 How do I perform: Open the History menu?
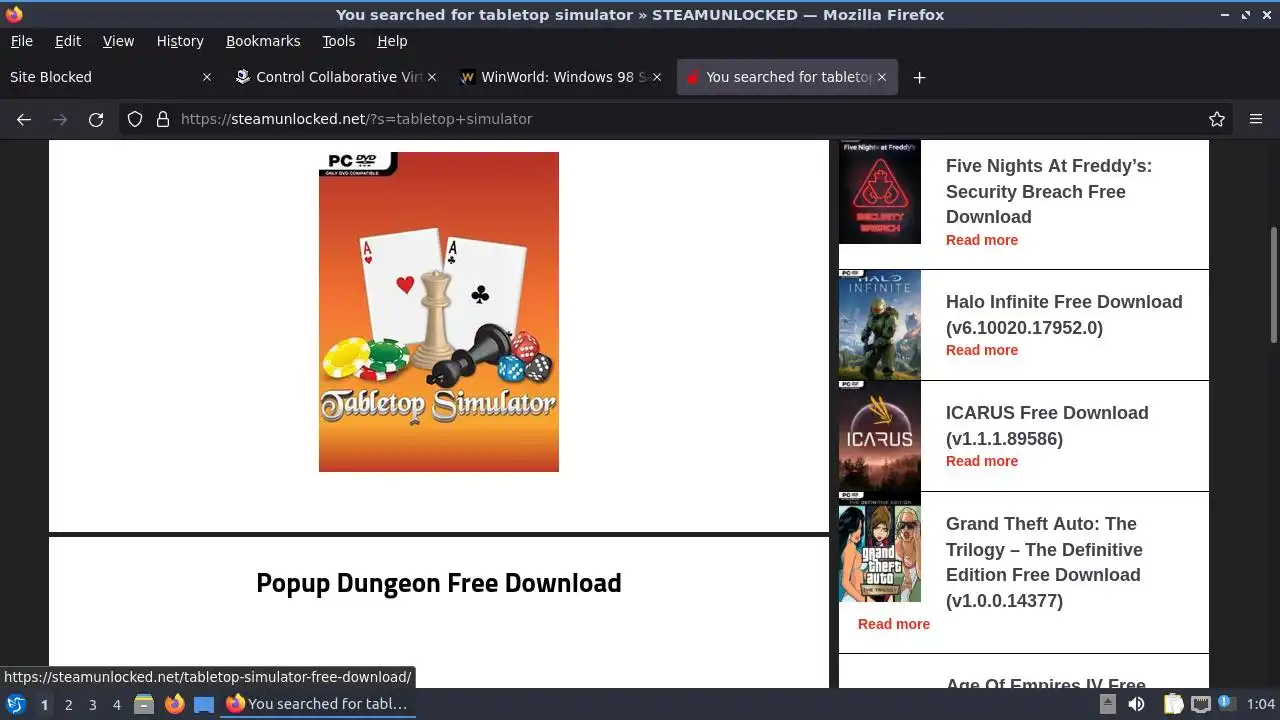[180, 41]
